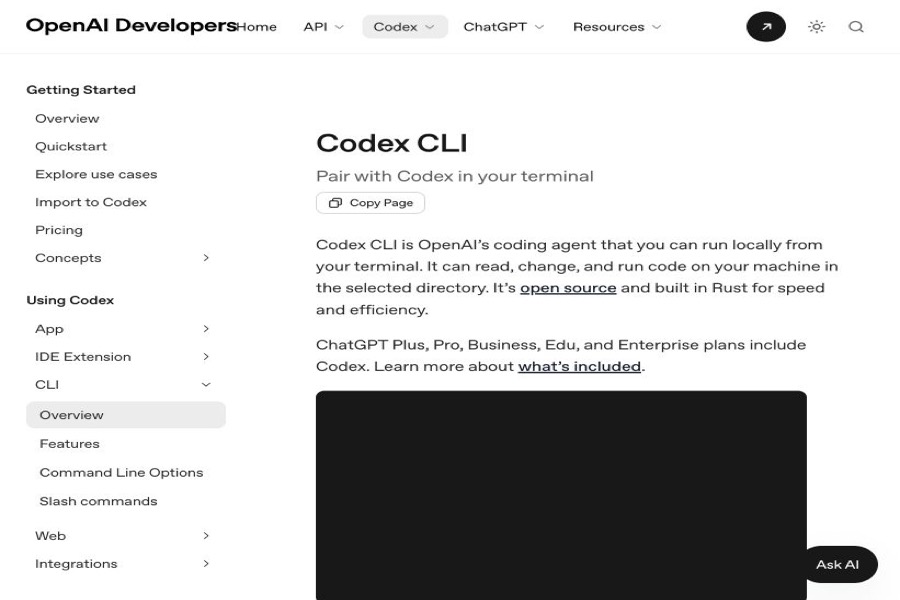Click the Integrations sidebar label

click(x=76, y=564)
